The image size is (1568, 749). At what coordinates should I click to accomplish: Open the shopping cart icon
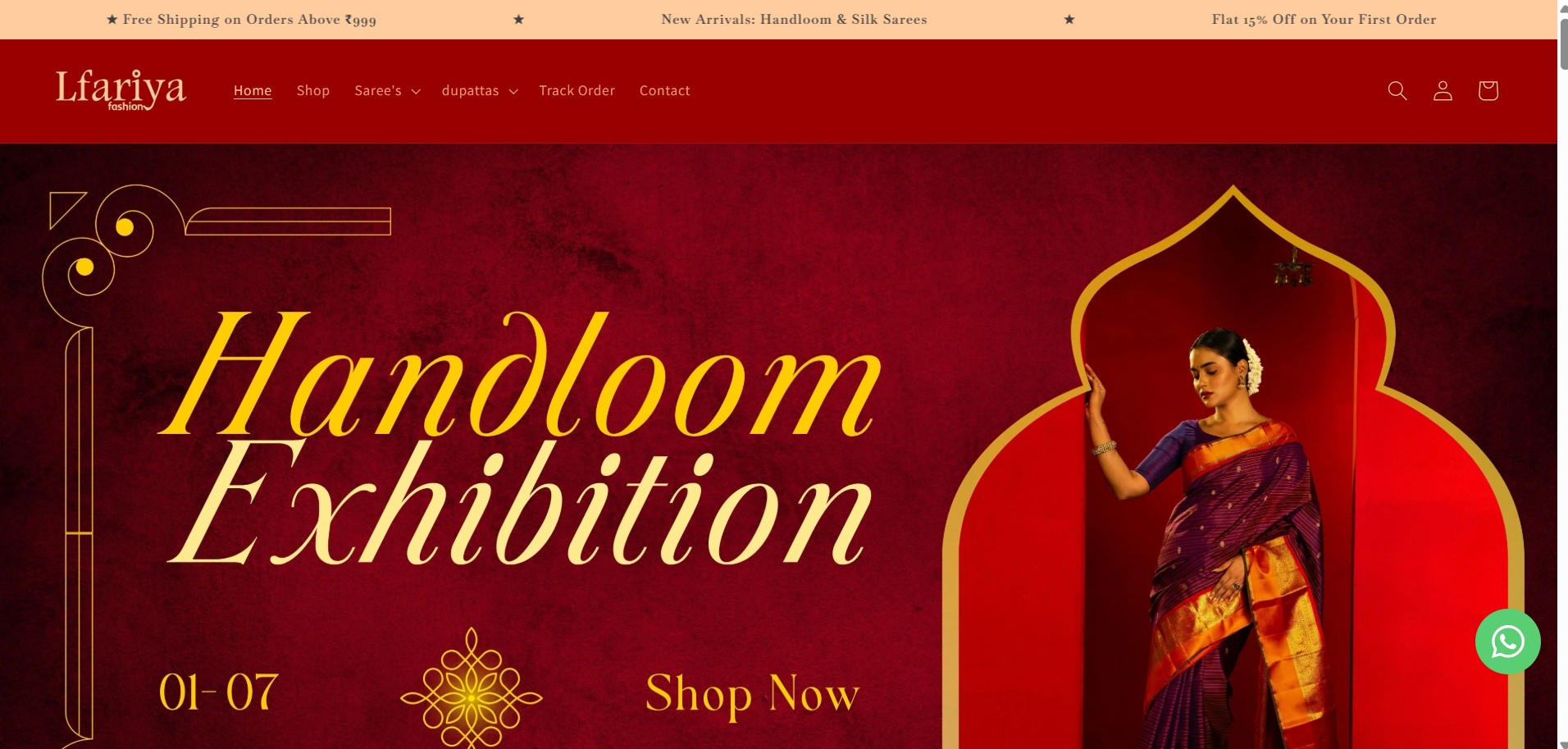[x=1488, y=90]
